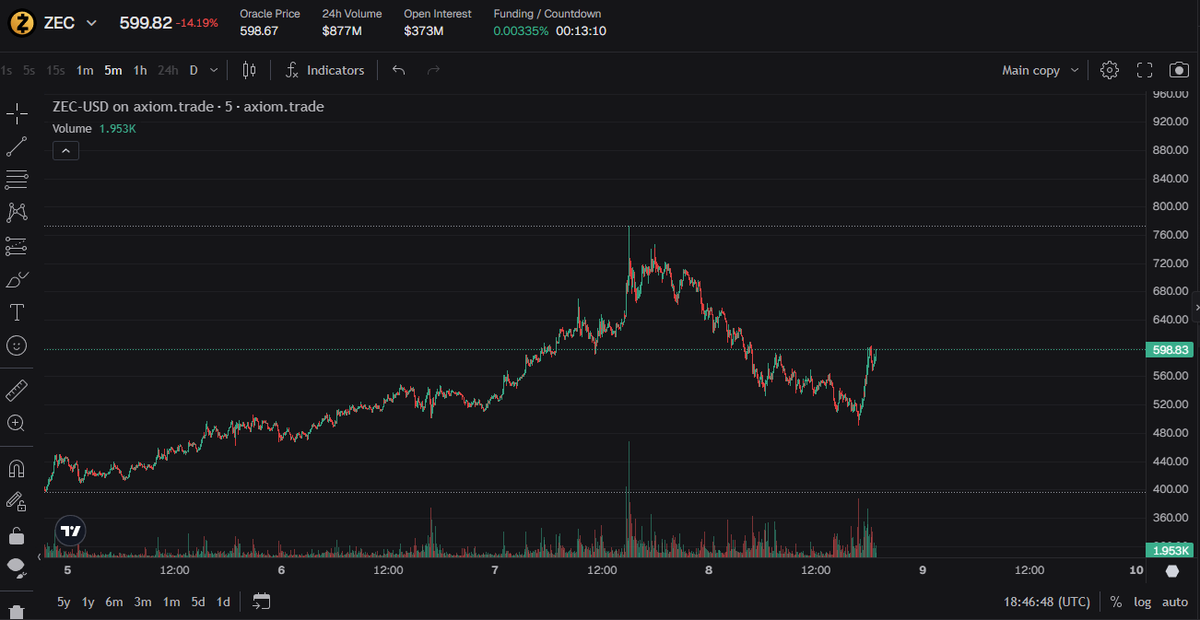Click the undo arrow

tap(399, 70)
